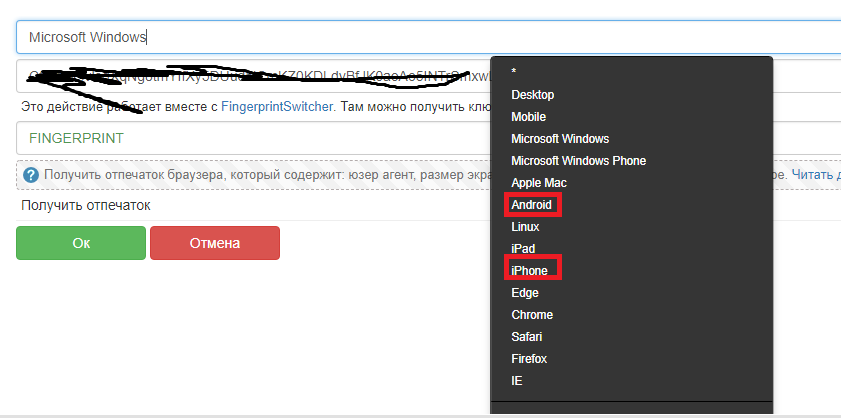Select Mobile in the tag list

click(528, 116)
